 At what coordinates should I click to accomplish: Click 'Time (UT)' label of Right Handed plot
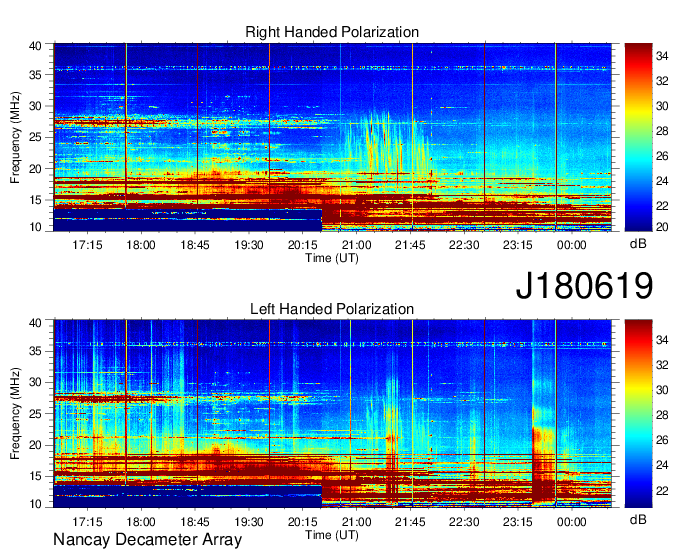tap(332, 258)
